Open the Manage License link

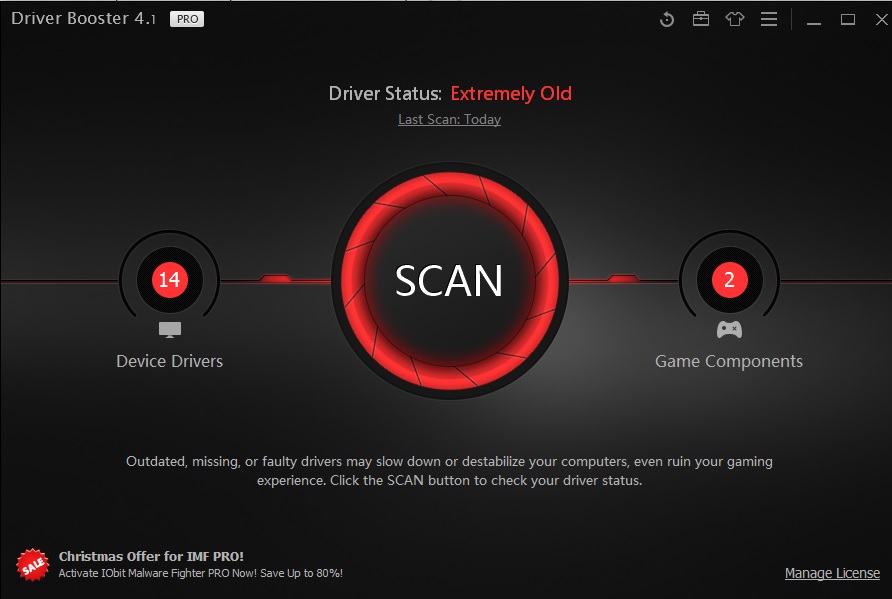(x=832, y=573)
